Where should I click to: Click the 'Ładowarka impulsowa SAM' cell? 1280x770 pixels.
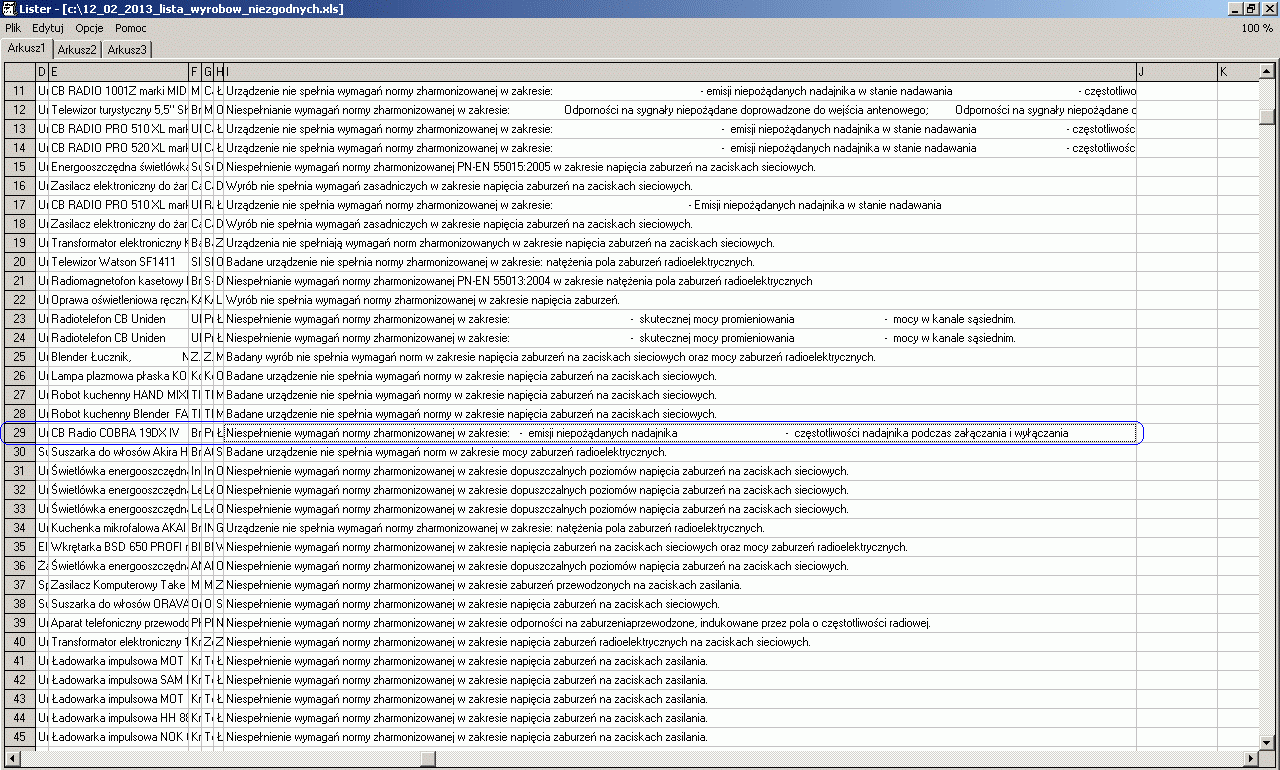(x=118, y=680)
